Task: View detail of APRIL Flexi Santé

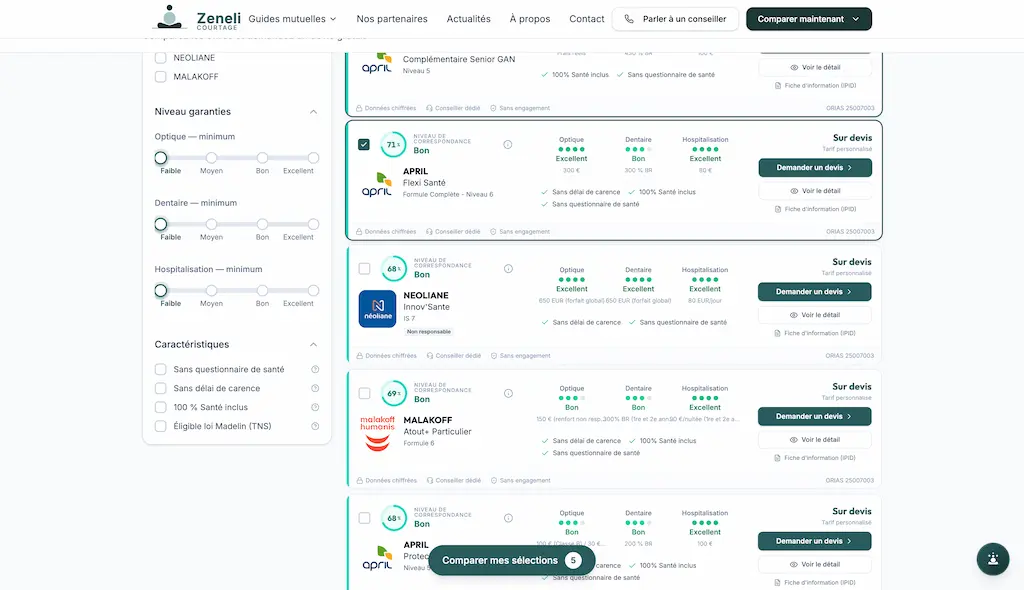Action: [x=815, y=191]
